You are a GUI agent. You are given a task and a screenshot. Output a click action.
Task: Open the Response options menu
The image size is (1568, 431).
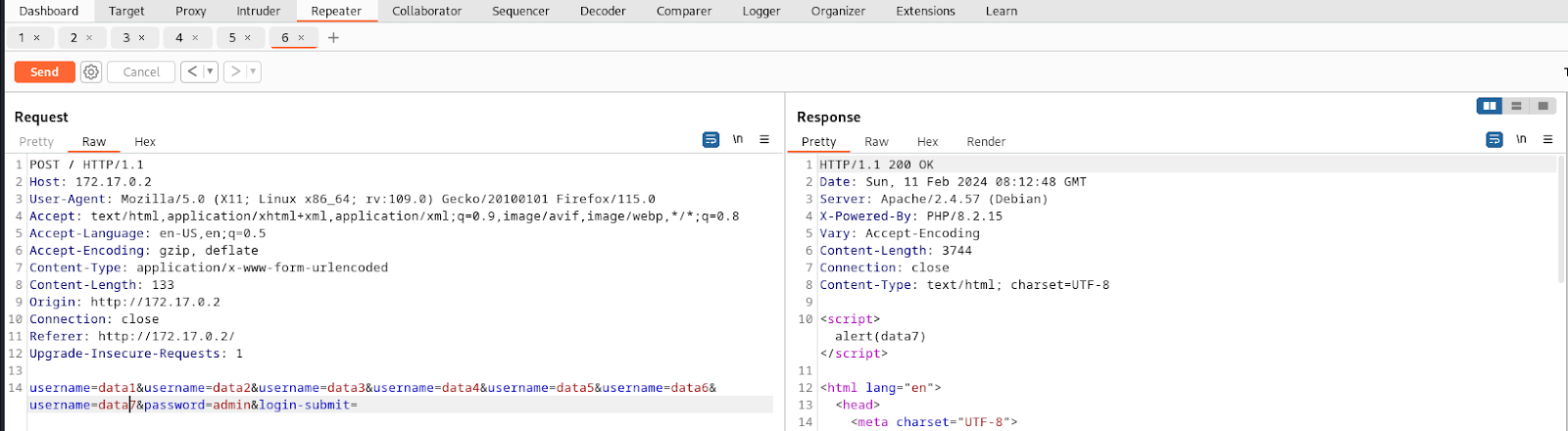[x=1548, y=140]
